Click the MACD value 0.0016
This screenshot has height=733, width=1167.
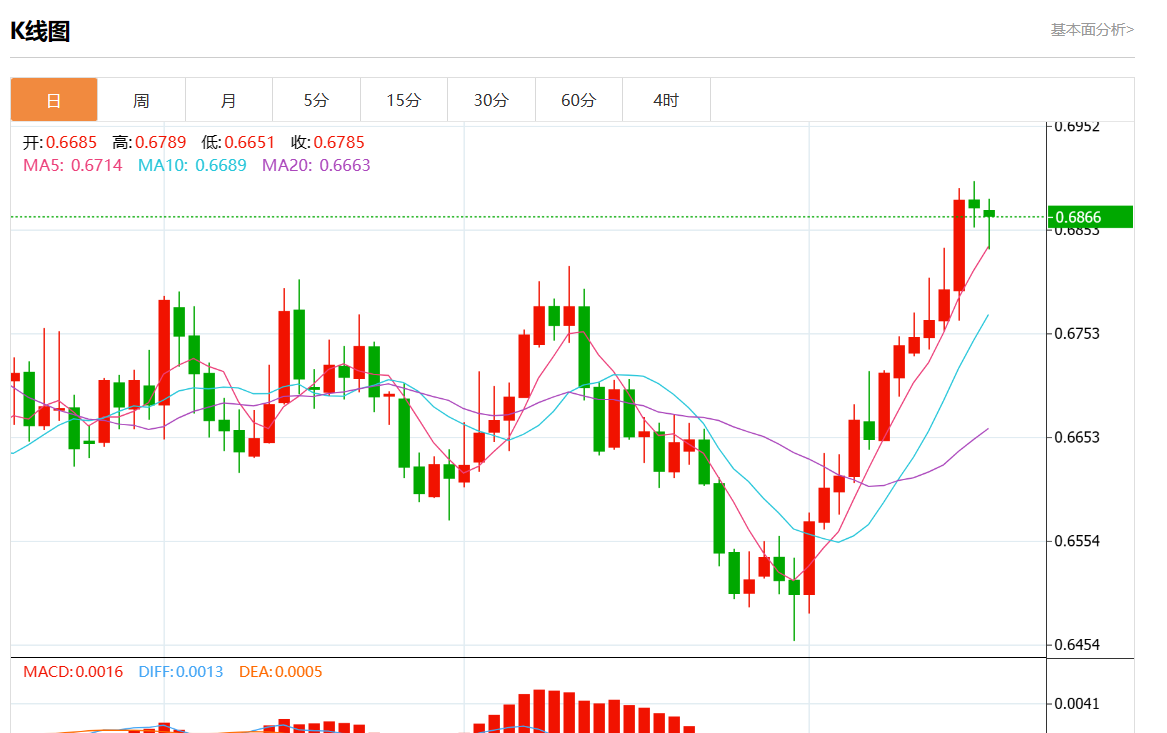pyautogui.click(x=99, y=672)
